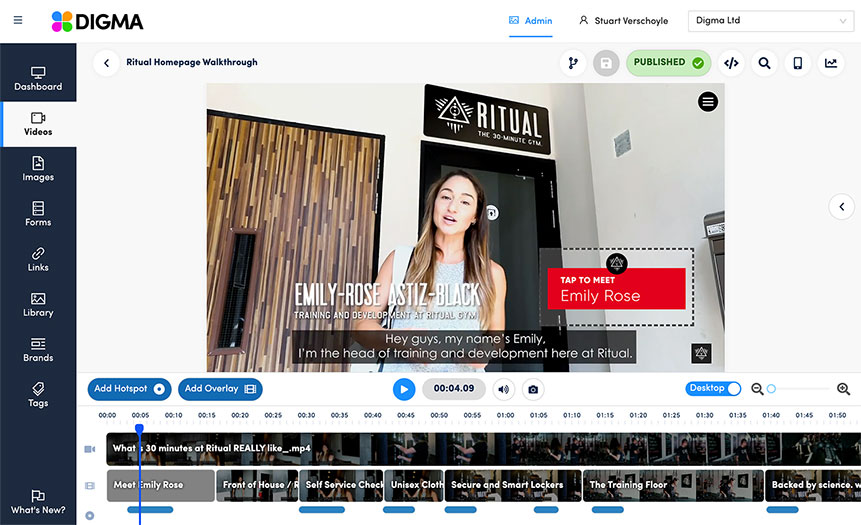
Task: Select the Backed by science chapter
Action: [813, 485]
